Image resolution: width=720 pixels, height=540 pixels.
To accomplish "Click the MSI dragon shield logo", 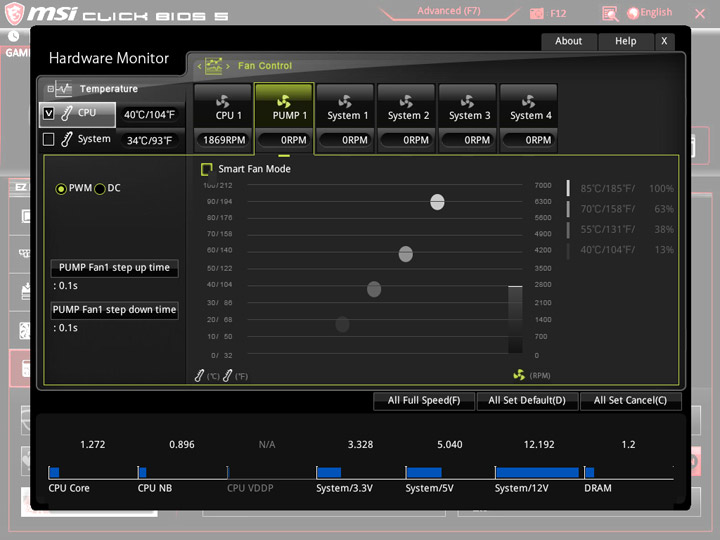I will (14, 13).
